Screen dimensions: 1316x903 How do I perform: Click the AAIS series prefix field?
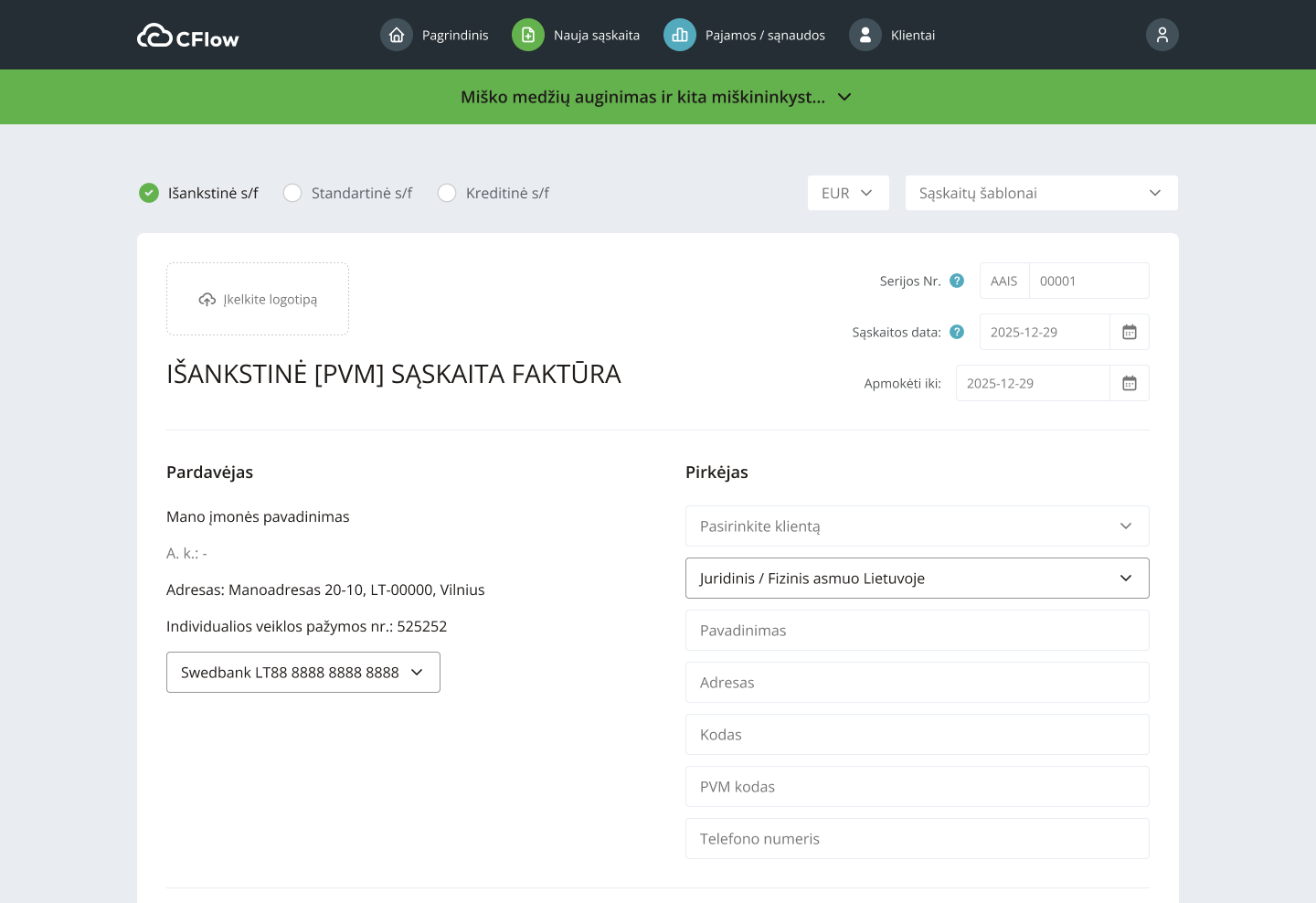[x=1004, y=281]
